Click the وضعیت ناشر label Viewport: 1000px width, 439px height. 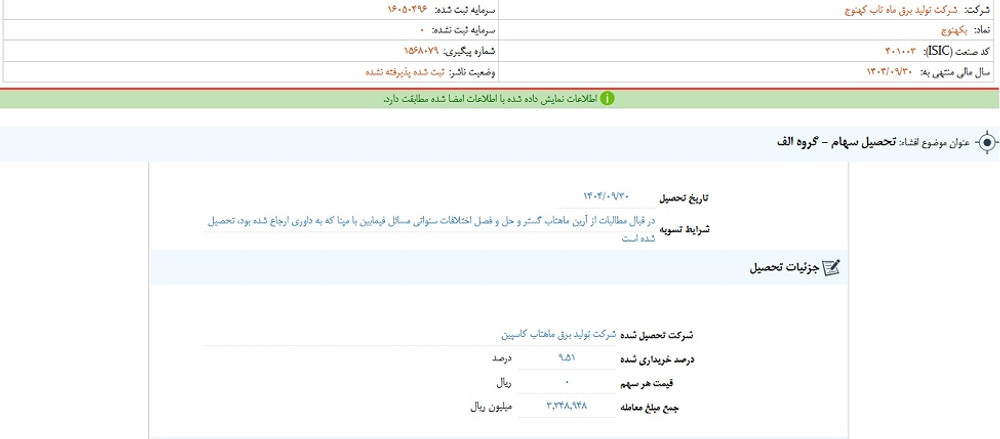(x=472, y=72)
